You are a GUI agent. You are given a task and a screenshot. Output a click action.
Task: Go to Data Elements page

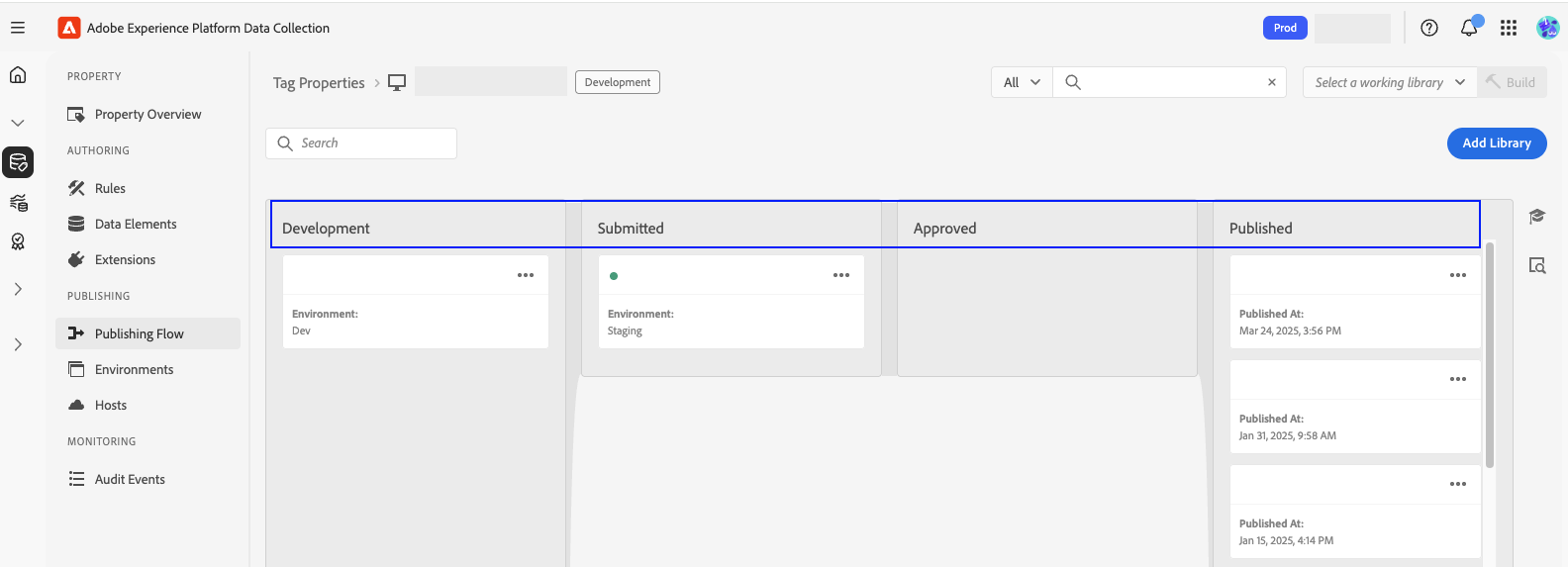(136, 224)
